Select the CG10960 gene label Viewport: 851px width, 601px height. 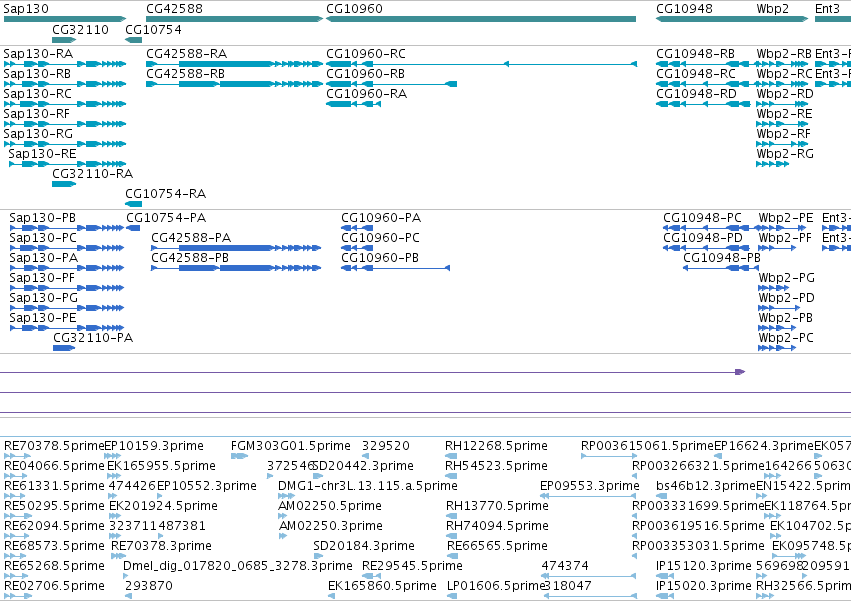pos(354,9)
